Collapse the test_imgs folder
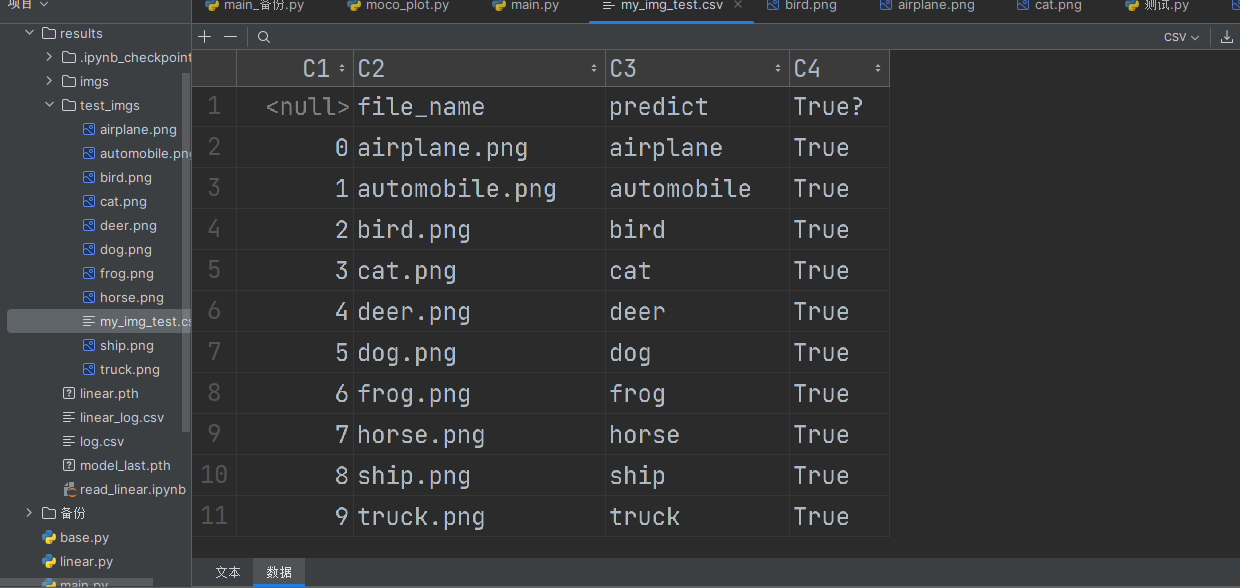Viewport: 1240px width, 588px height. coord(49,105)
